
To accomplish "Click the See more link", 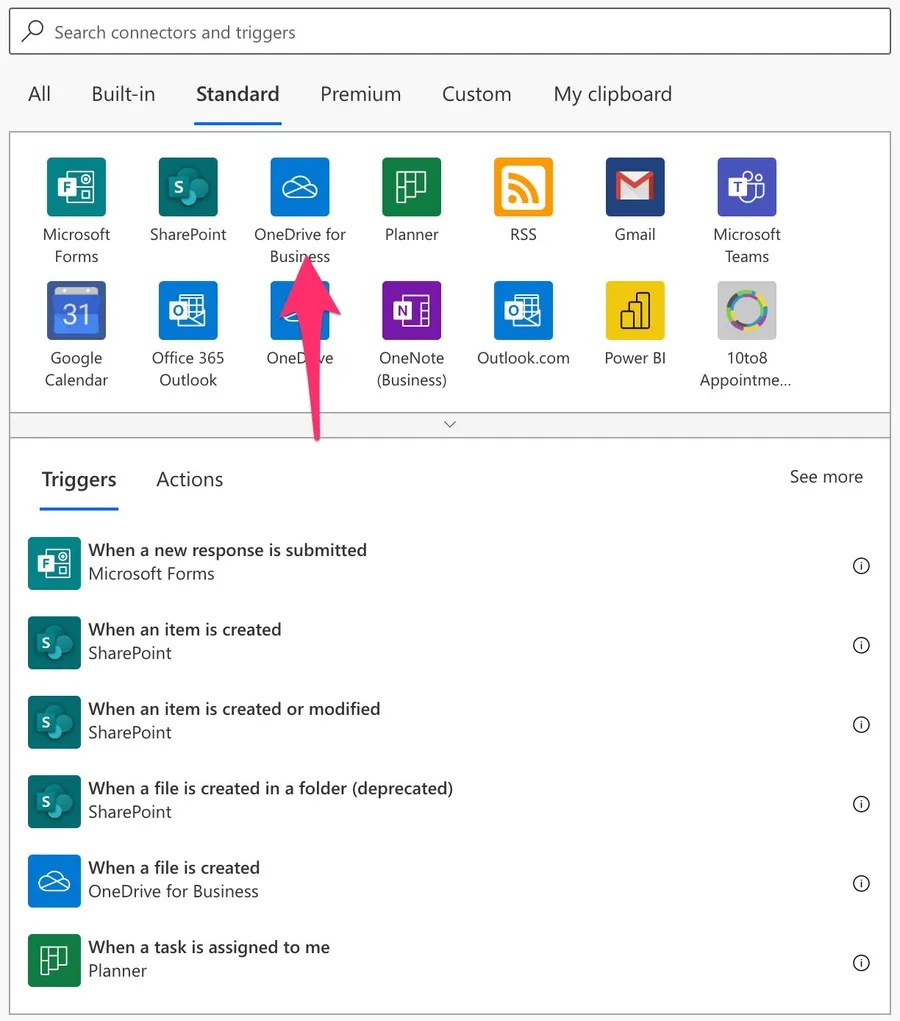I will [x=826, y=477].
